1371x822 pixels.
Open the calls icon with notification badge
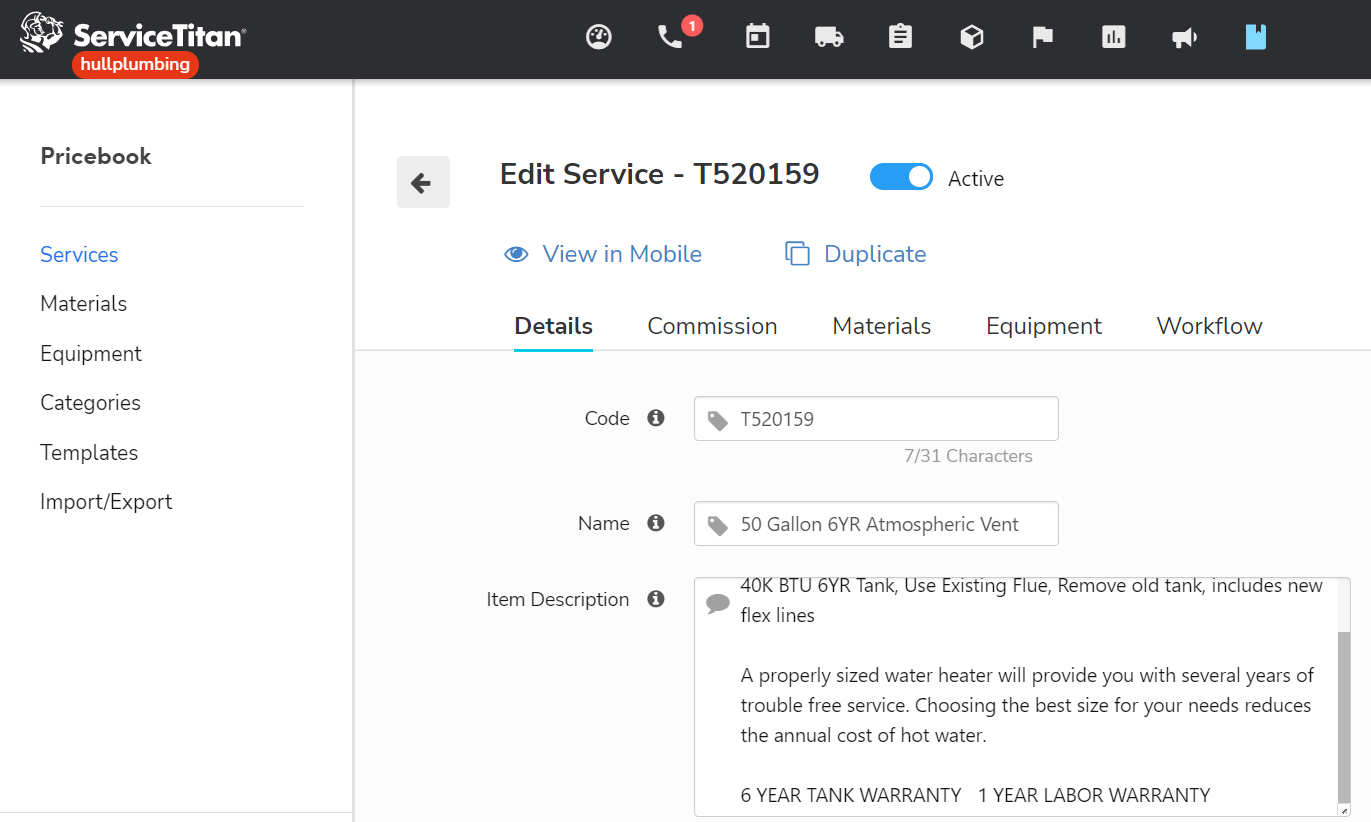669,38
